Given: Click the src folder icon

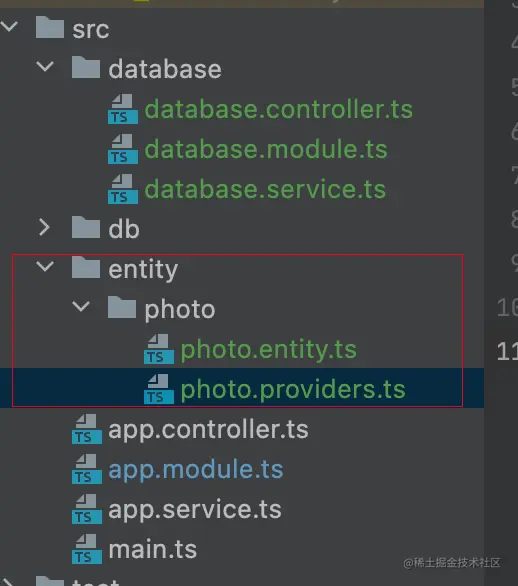Looking at the screenshot, I should tap(50, 27).
